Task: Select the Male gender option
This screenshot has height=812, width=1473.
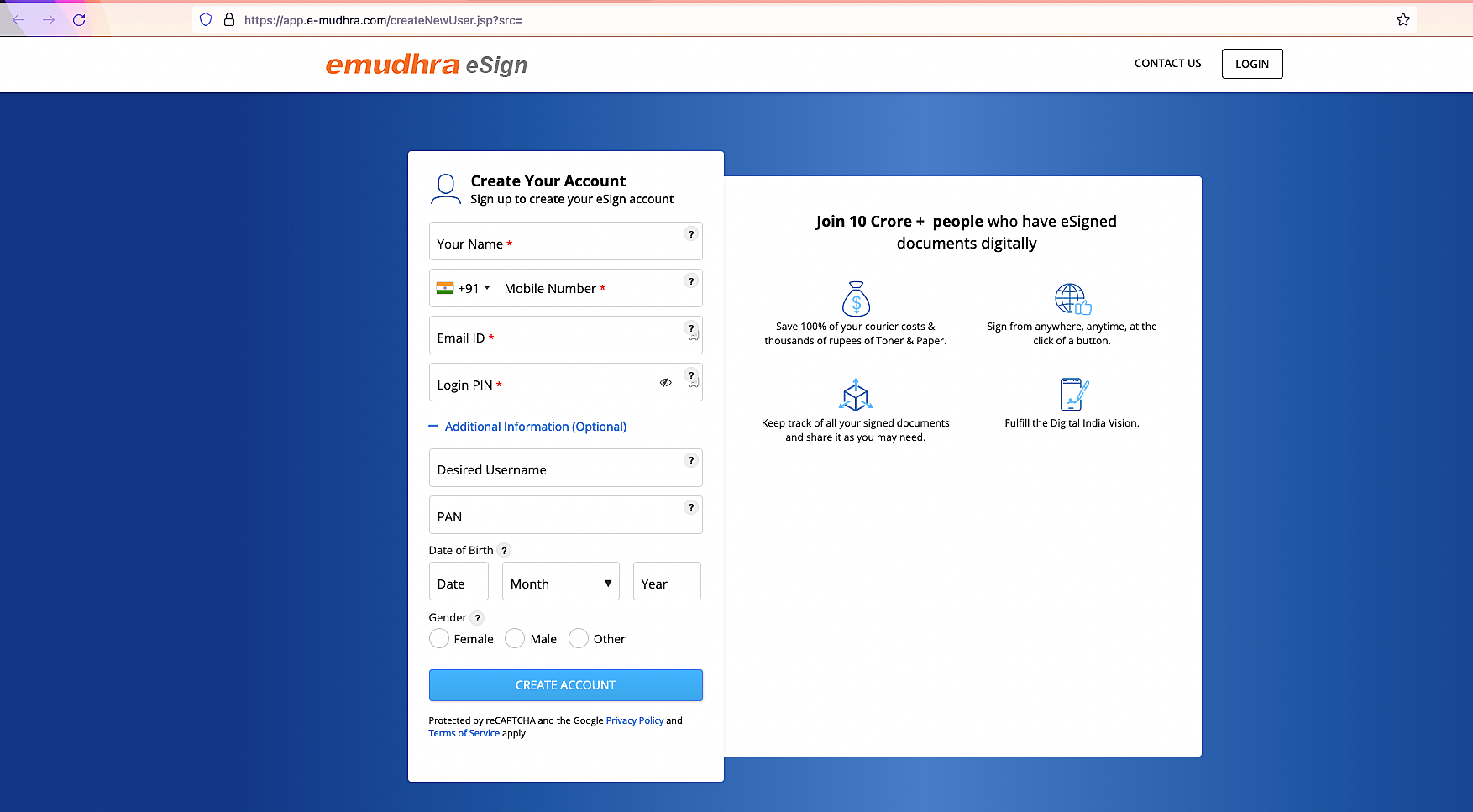Action: (x=515, y=639)
